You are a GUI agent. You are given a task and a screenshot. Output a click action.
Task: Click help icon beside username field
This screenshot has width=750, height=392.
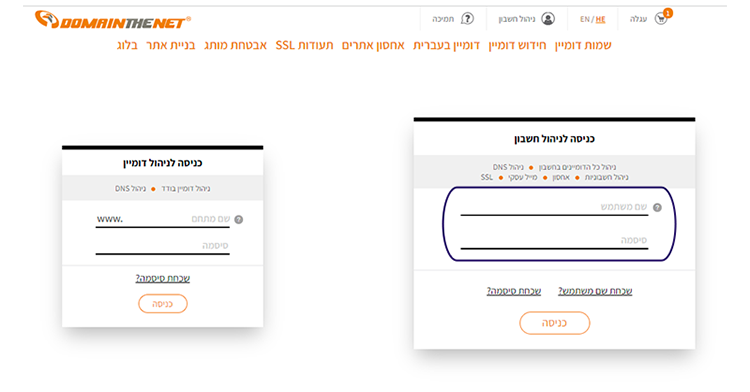coord(657,207)
